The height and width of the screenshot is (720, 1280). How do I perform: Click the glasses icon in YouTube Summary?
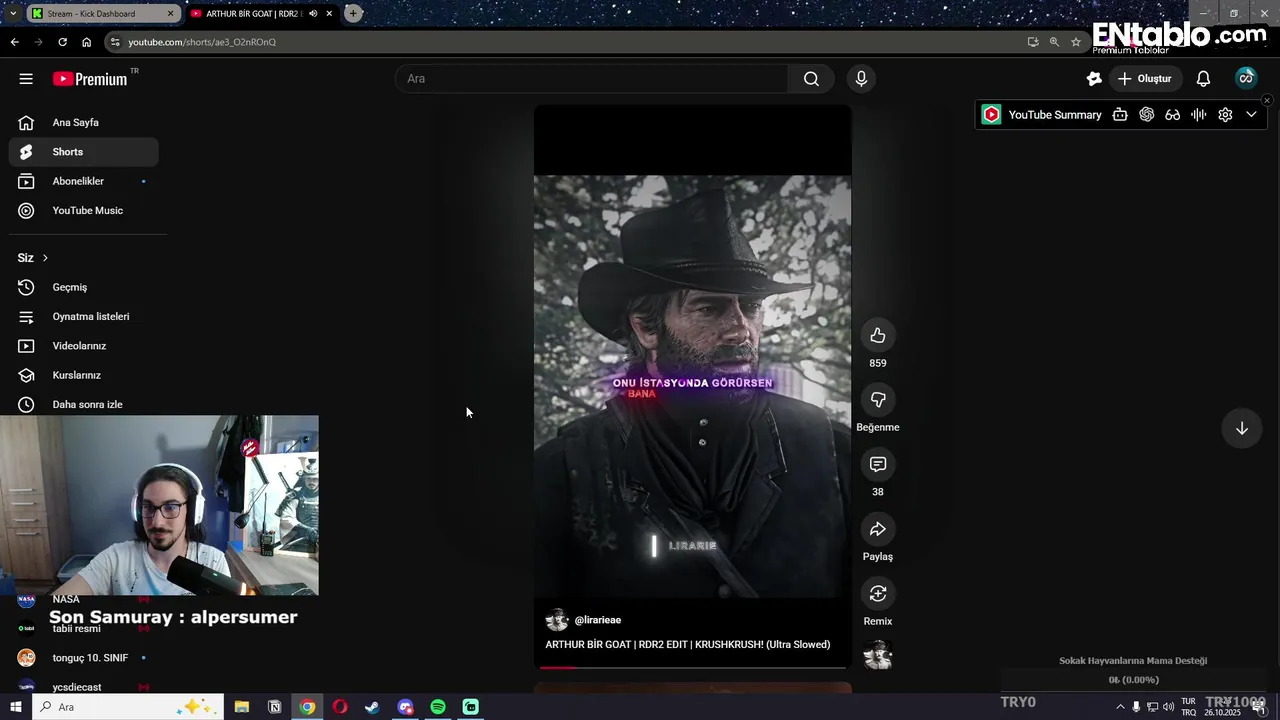tap(1172, 115)
